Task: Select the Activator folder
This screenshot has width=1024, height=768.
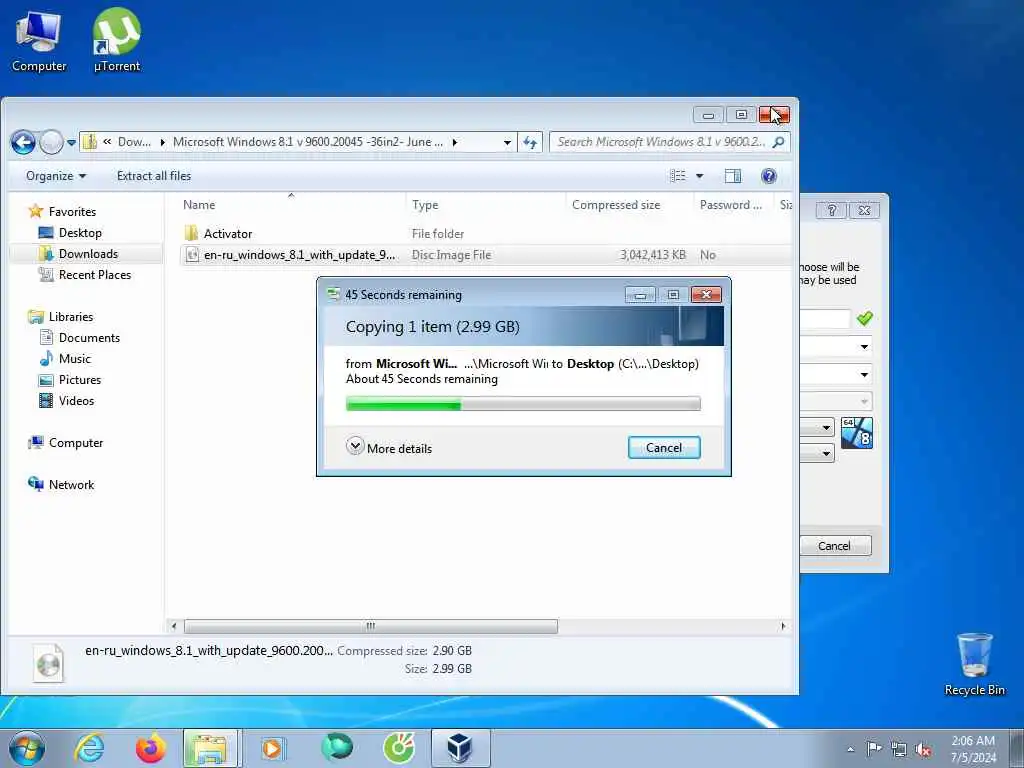Action: (227, 234)
